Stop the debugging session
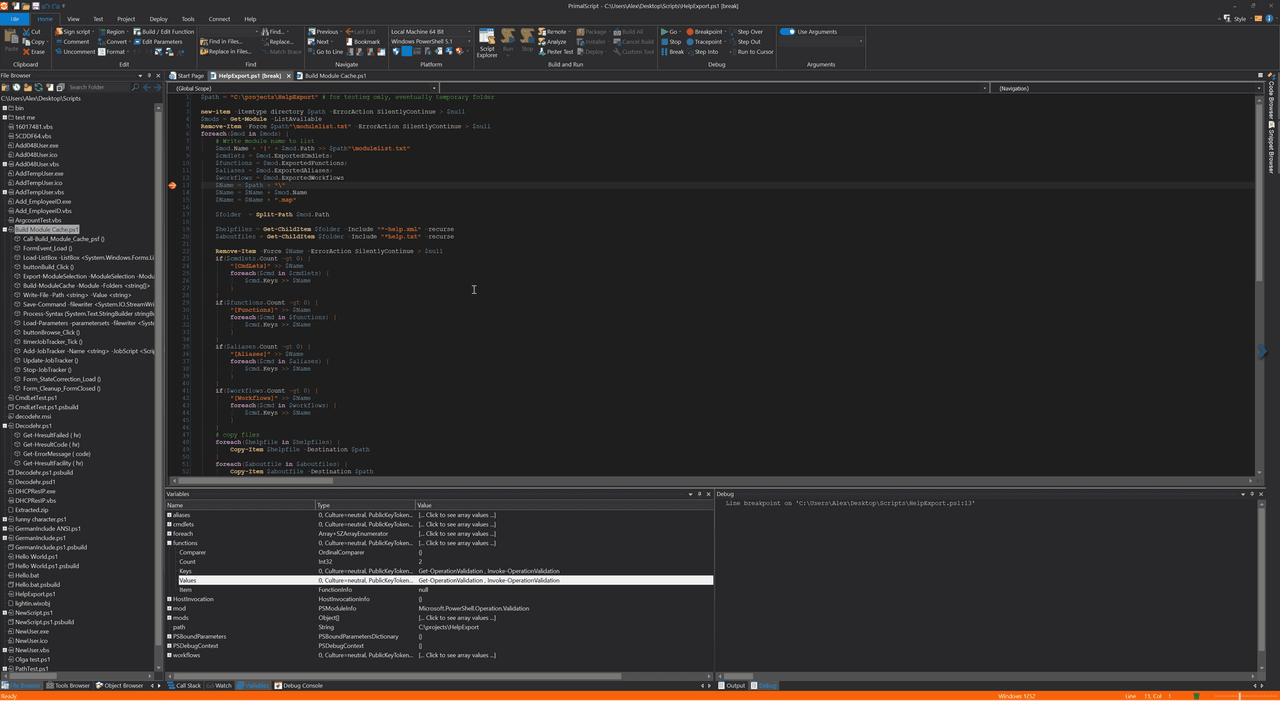 coord(671,42)
